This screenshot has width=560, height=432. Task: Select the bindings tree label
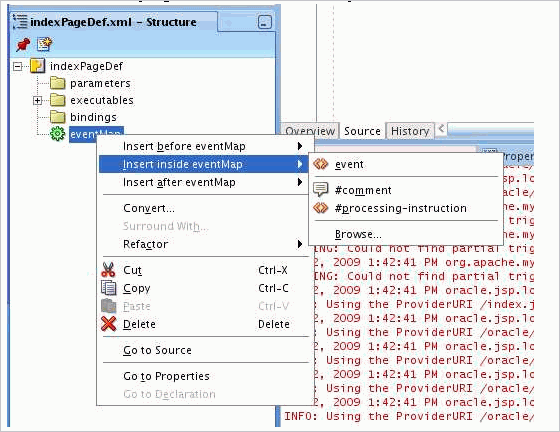point(94,117)
